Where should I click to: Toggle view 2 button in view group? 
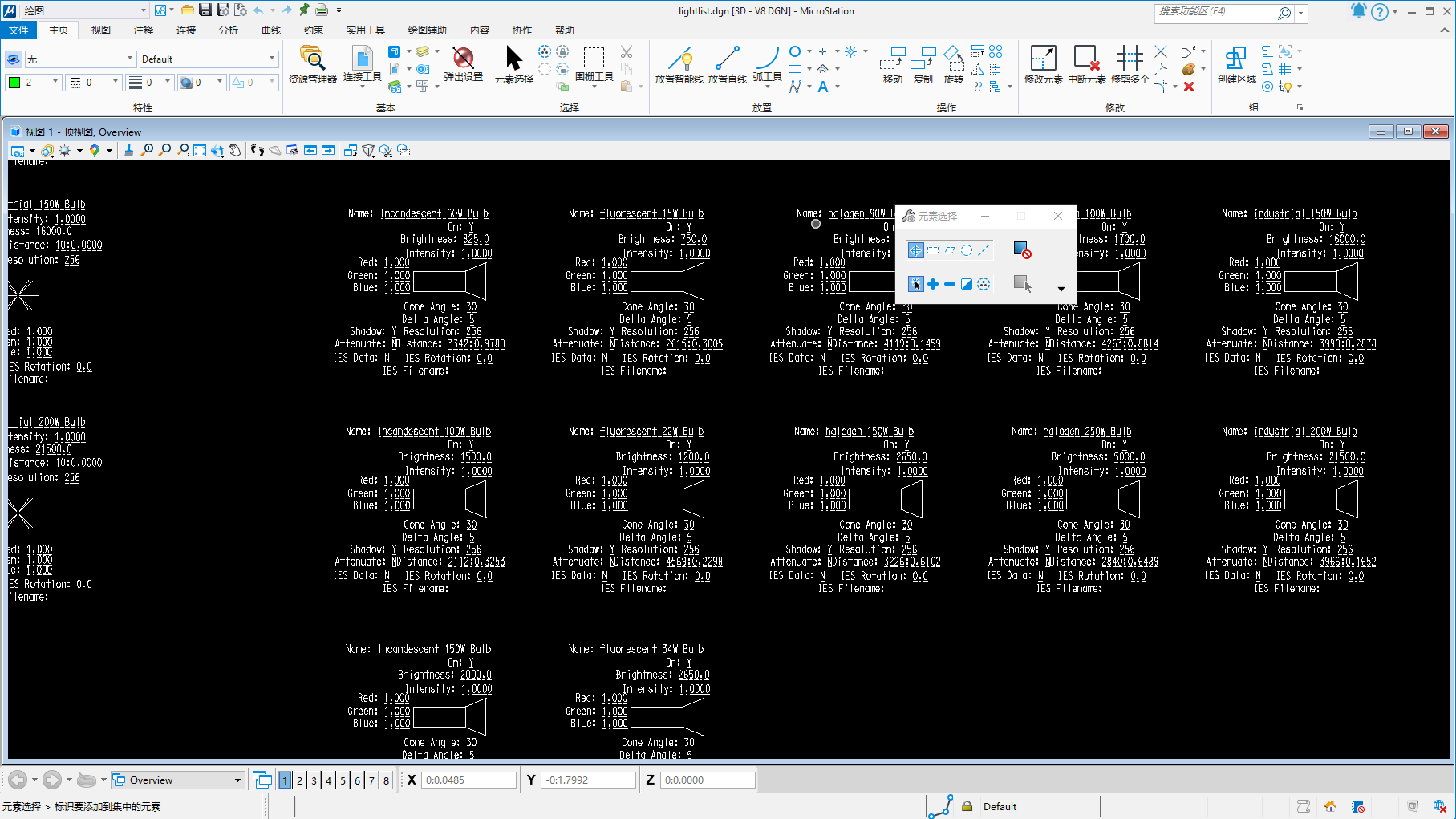click(299, 780)
